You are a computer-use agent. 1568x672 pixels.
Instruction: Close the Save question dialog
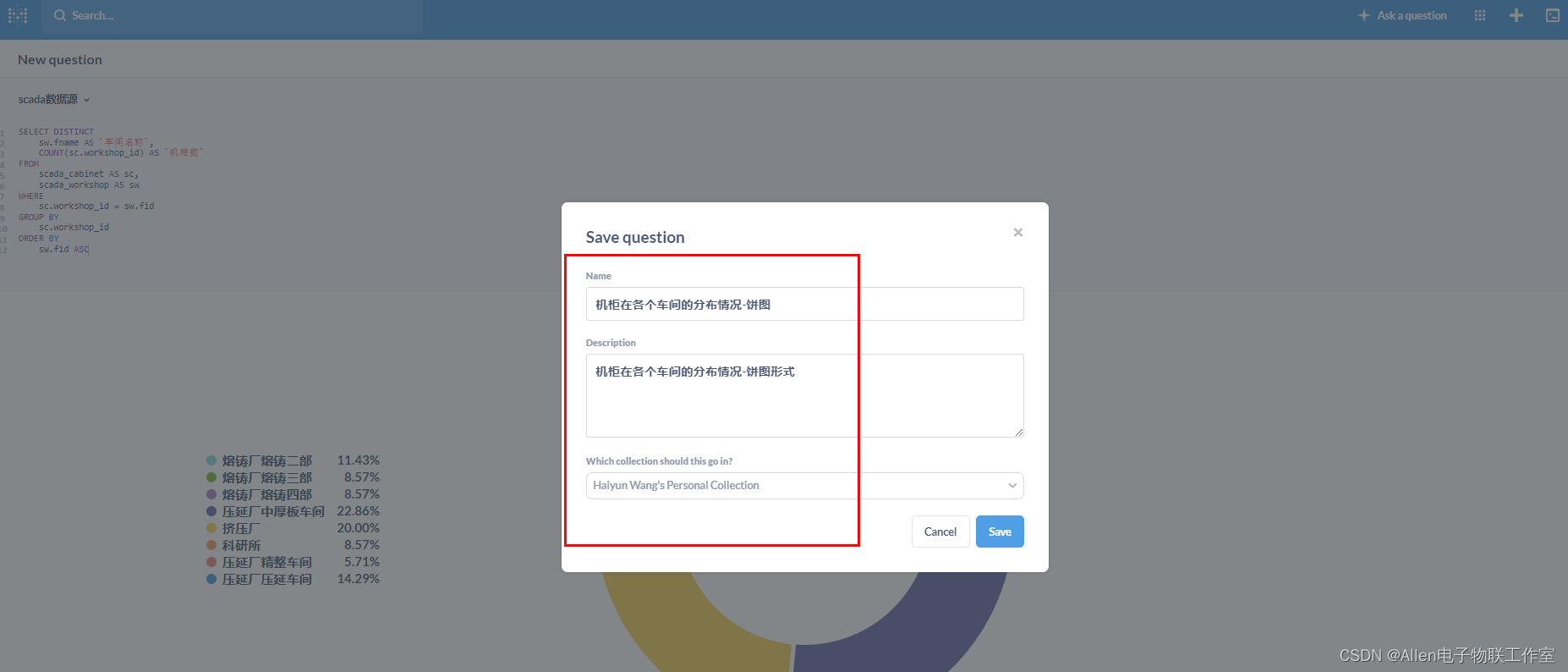(1018, 232)
